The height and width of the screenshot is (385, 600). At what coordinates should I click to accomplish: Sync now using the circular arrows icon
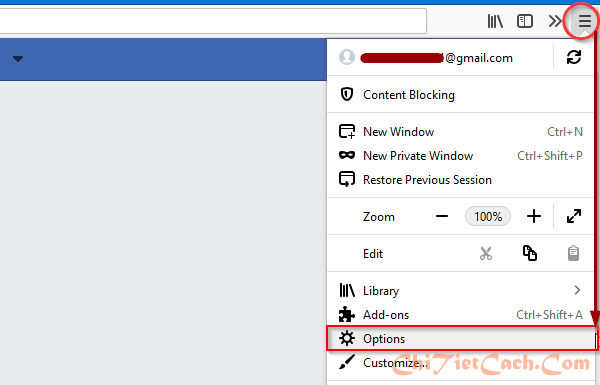574,57
